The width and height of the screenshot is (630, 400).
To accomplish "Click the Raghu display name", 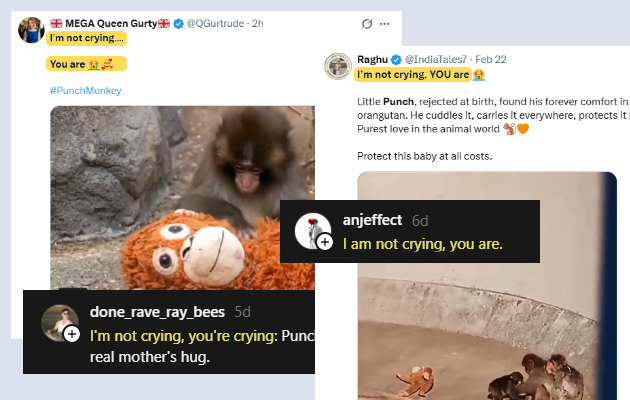I will click(x=372, y=59).
